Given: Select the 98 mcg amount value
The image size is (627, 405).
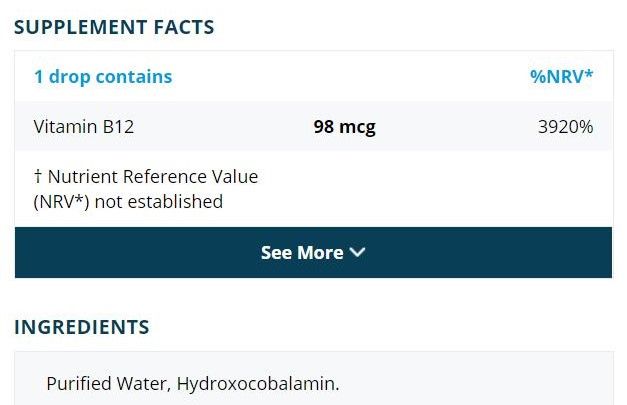Looking at the screenshot, I should [344, 127].
